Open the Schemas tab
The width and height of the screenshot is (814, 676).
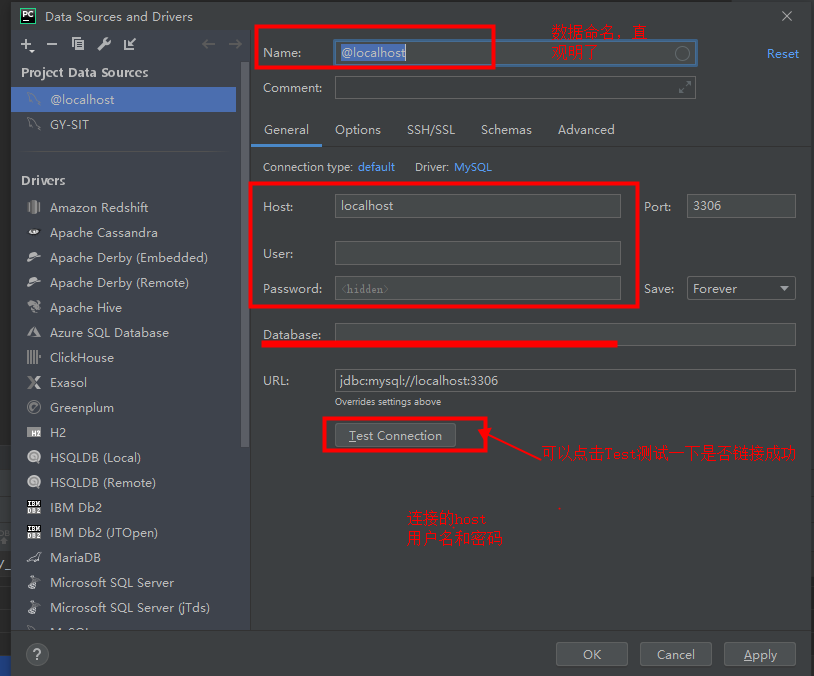[506, 129]
